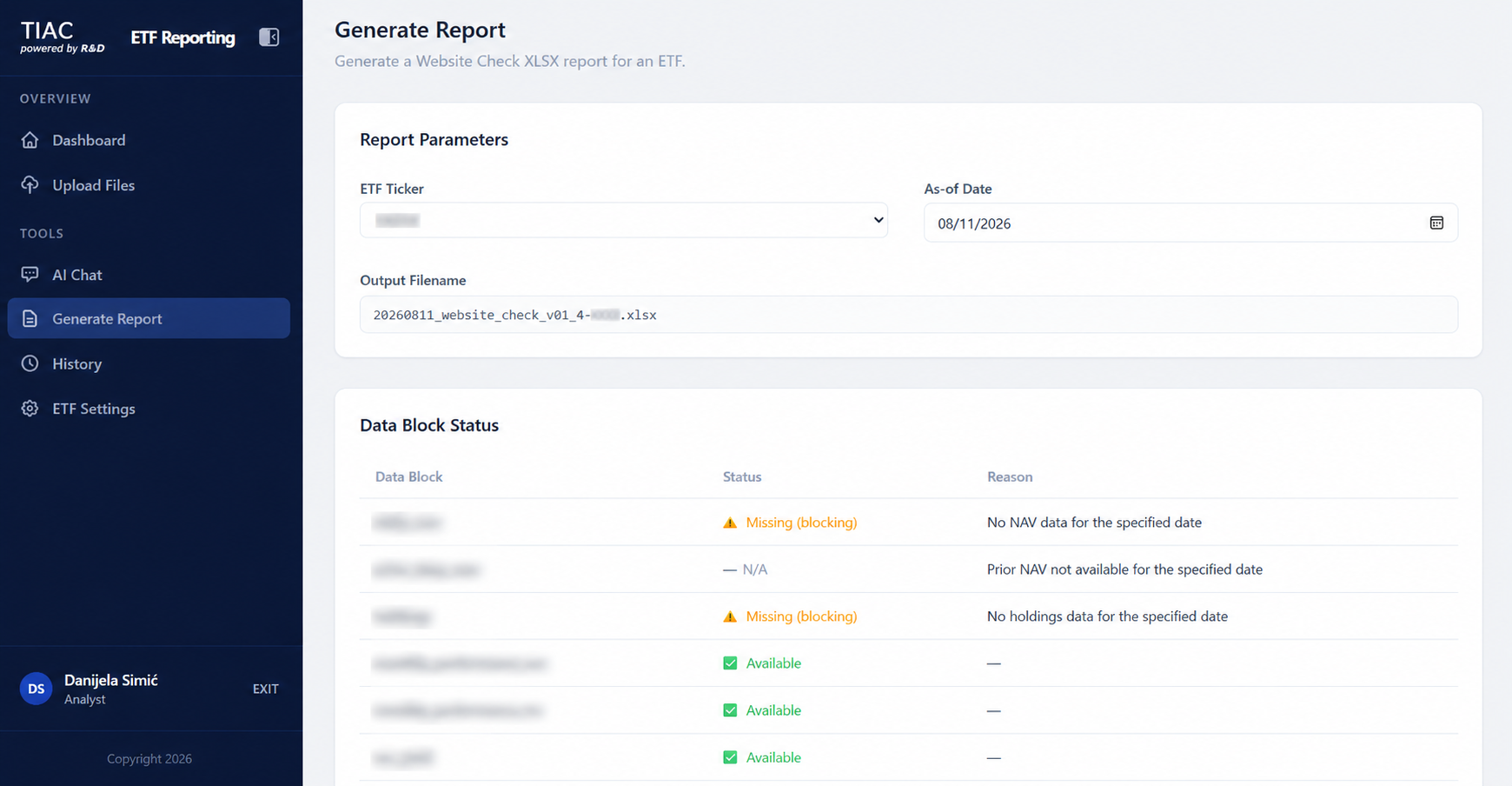Collapse the sidebar with the panel toggle icon
Image resolution: width=1512 pixels, height=786 pixels.
coord(269,37)
